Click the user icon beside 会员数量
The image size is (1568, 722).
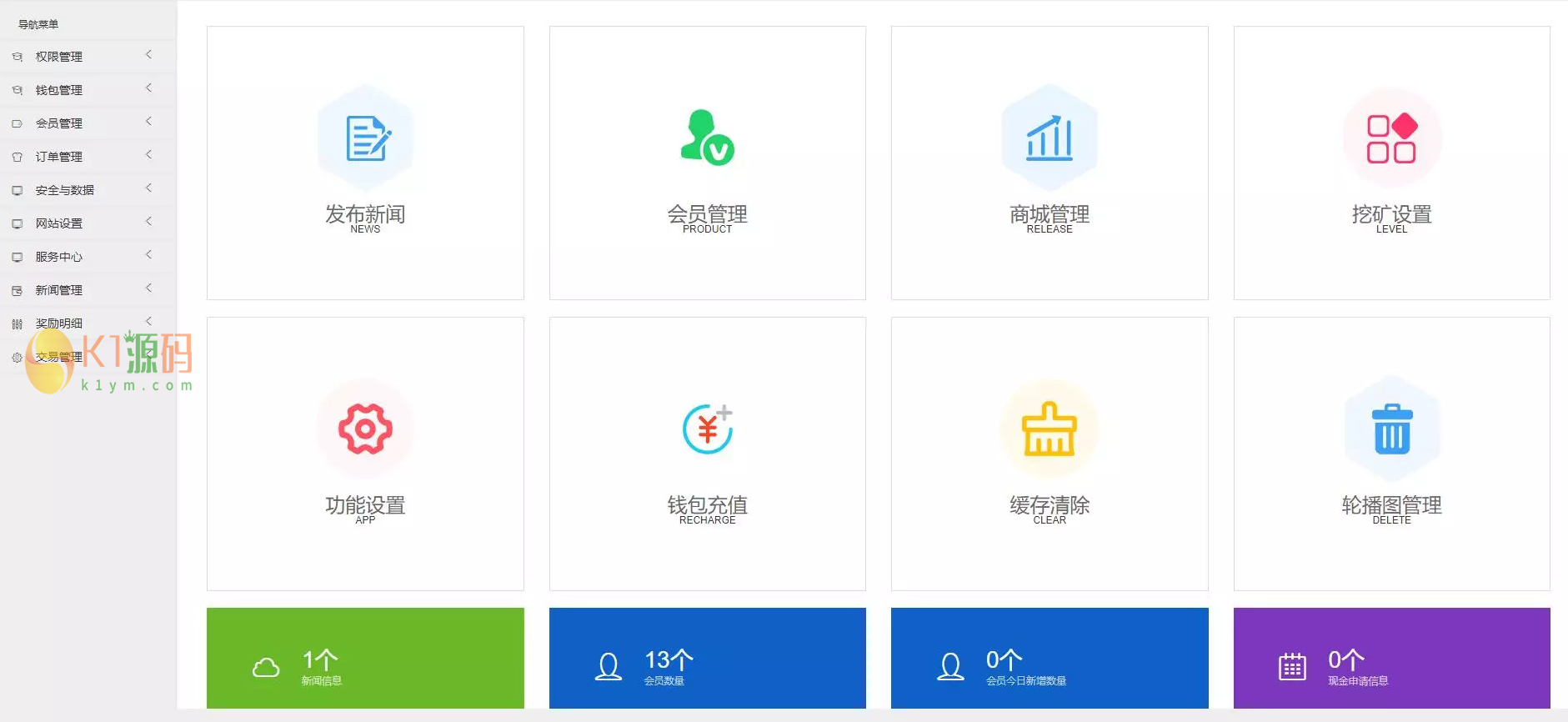(609, 666)
